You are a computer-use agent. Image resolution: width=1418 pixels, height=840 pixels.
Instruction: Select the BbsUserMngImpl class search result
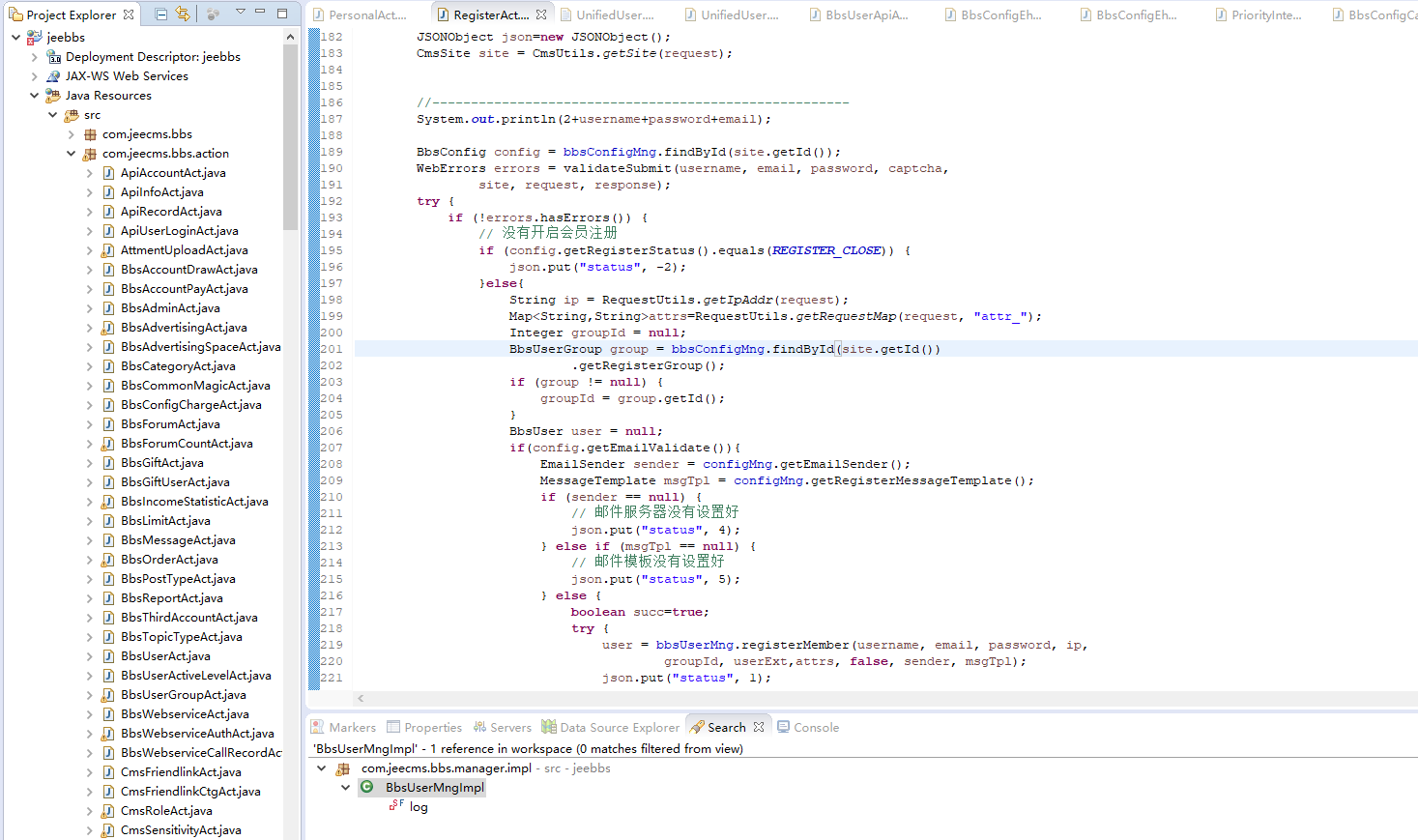click(434, 788)
